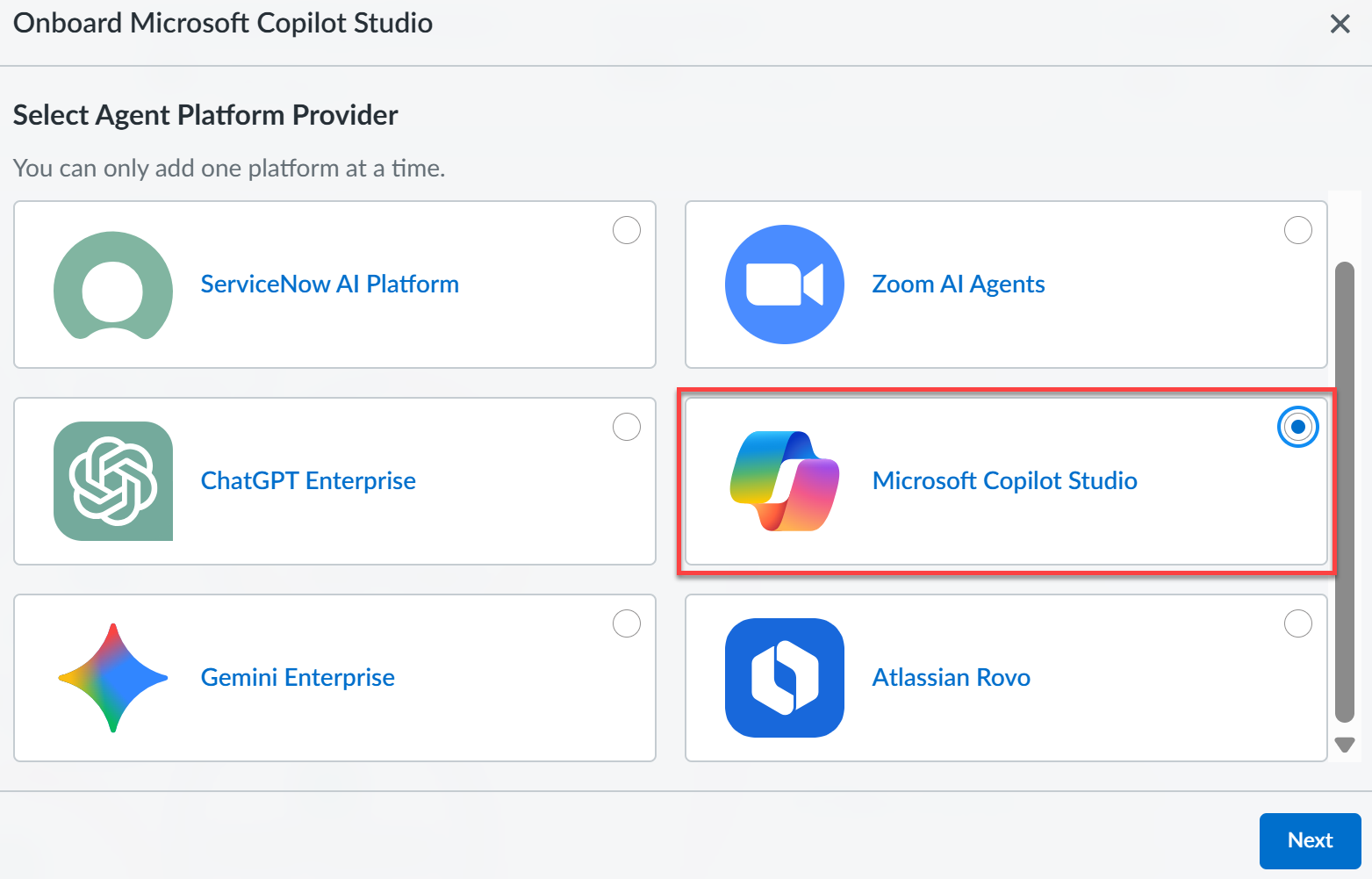Click the Atlassian Rovo logo icon
This screenshot has height=879, width=1372.
784,678
